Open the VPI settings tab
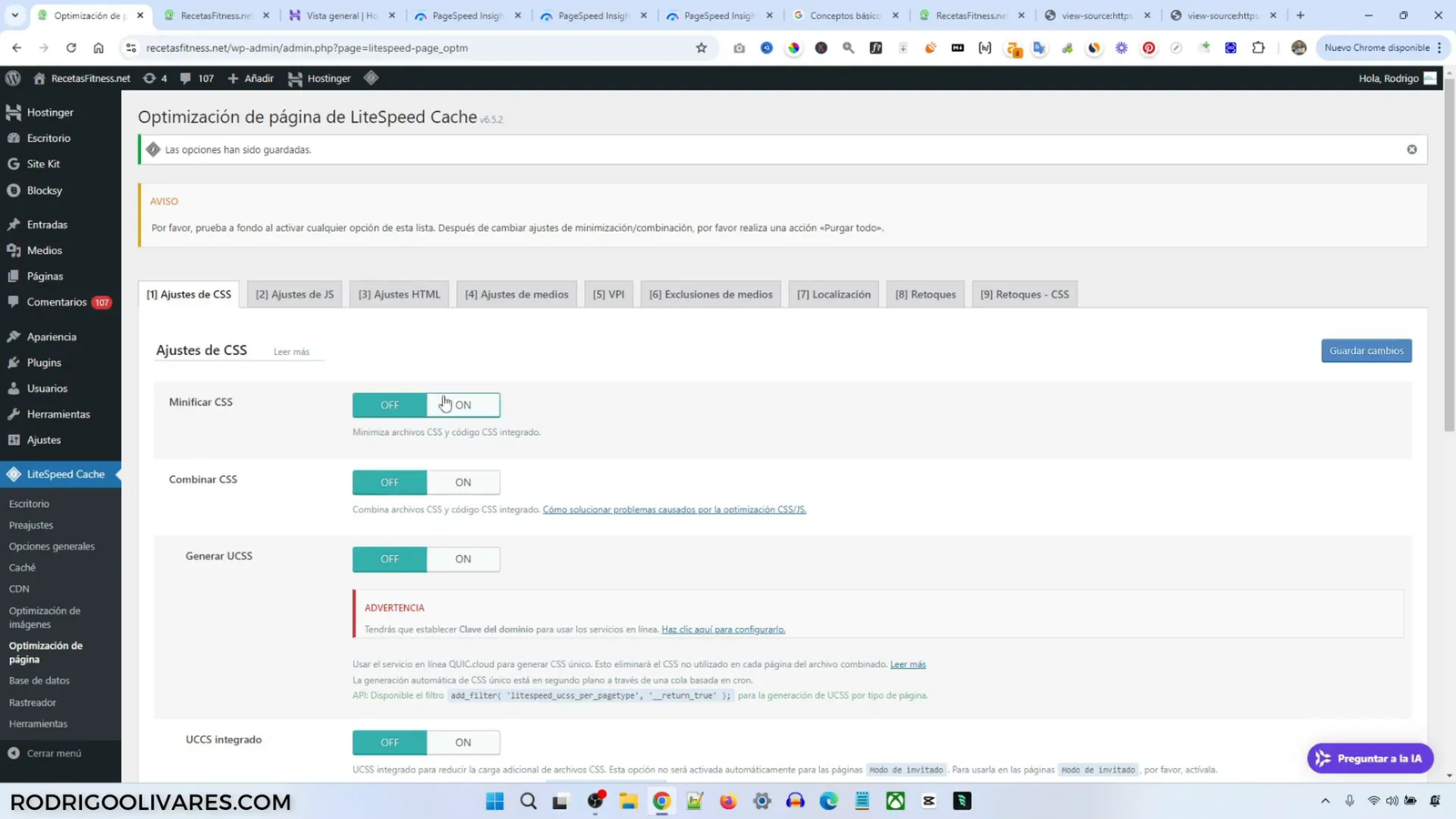Image resolution: width=1456 pixels, height=819 pixels. pos(608,293)
